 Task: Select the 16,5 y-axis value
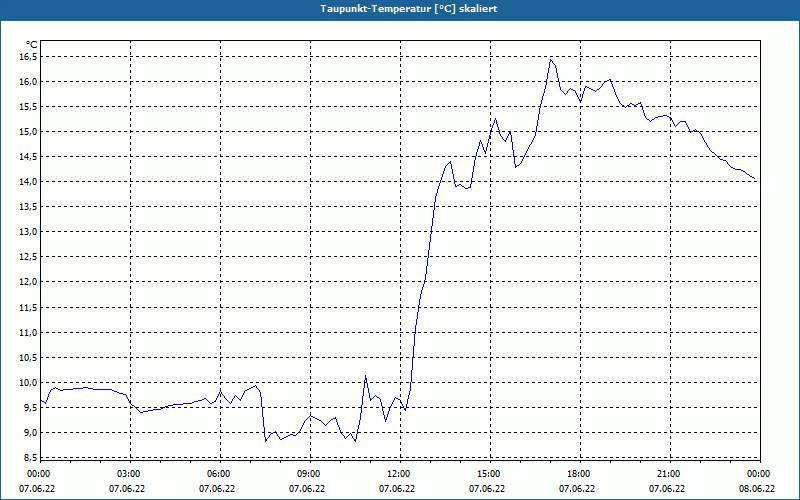28,57
